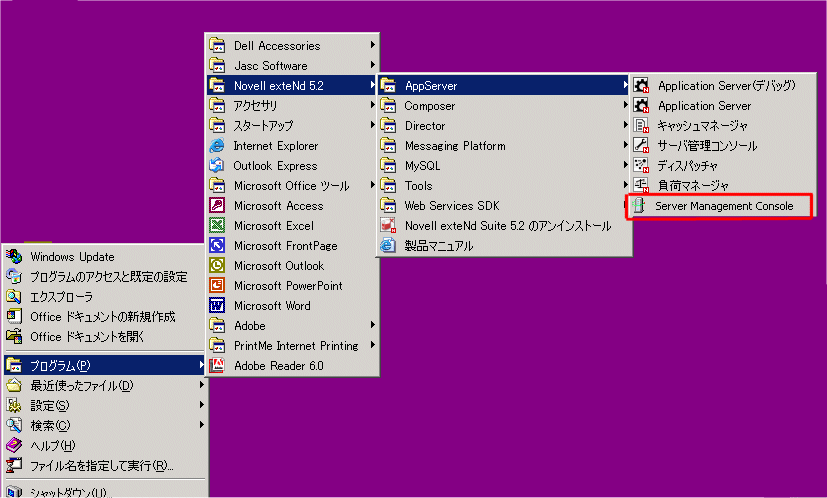Expand the Composer submenu arrow

pyautogui.click(x=626, y=106)
